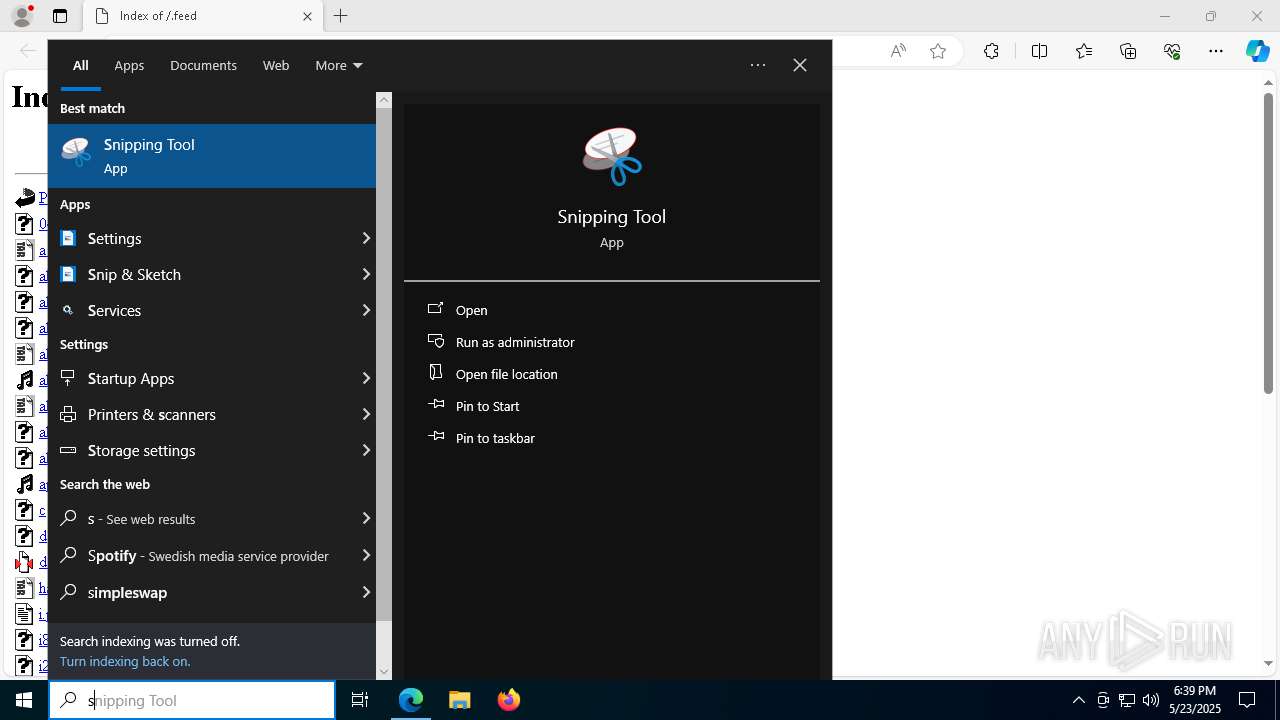Open the Windows Start button
1280x720 pixels.
(24, 700)
